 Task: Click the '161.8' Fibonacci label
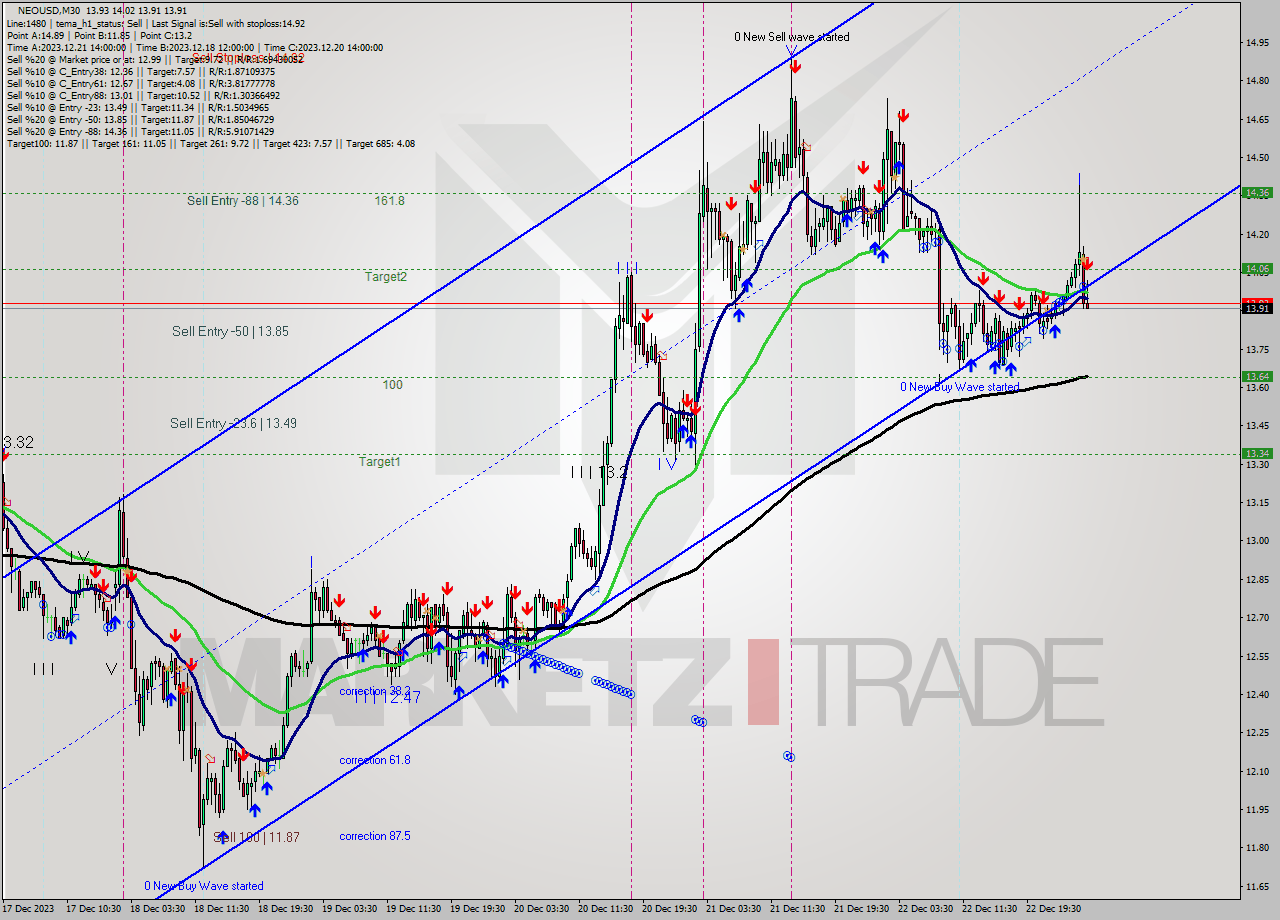point(390,201)
